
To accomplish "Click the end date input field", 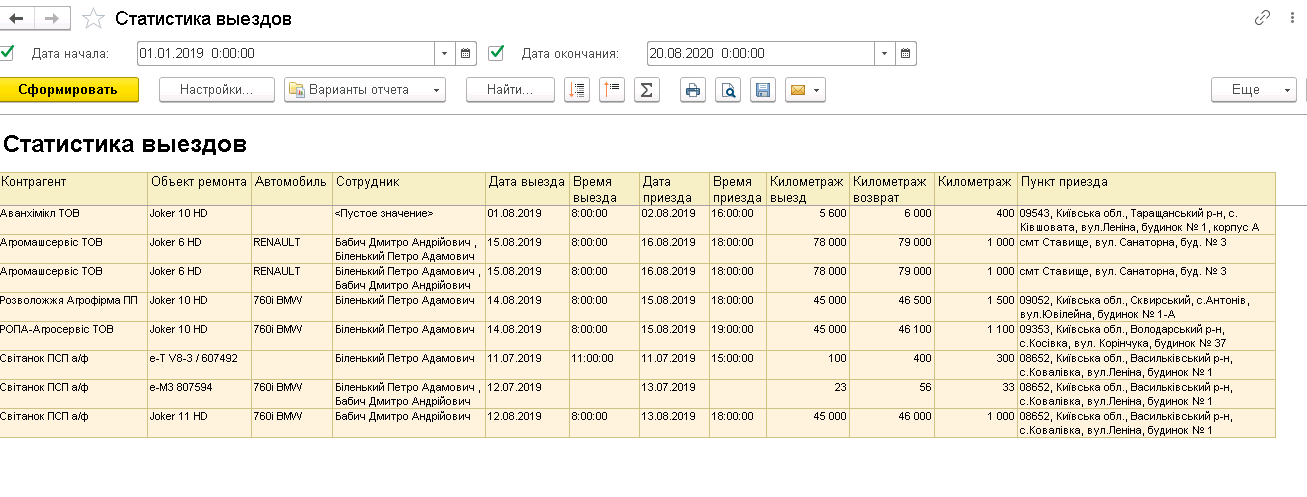I will coord(758,53).
